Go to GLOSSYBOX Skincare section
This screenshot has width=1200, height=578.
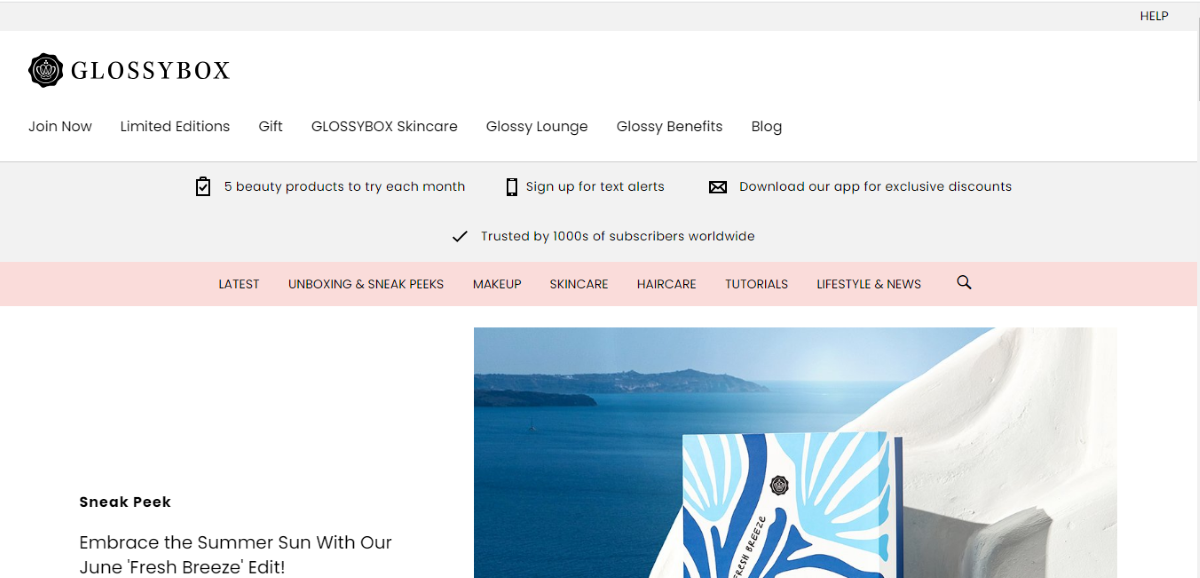(x=384, y=126)
